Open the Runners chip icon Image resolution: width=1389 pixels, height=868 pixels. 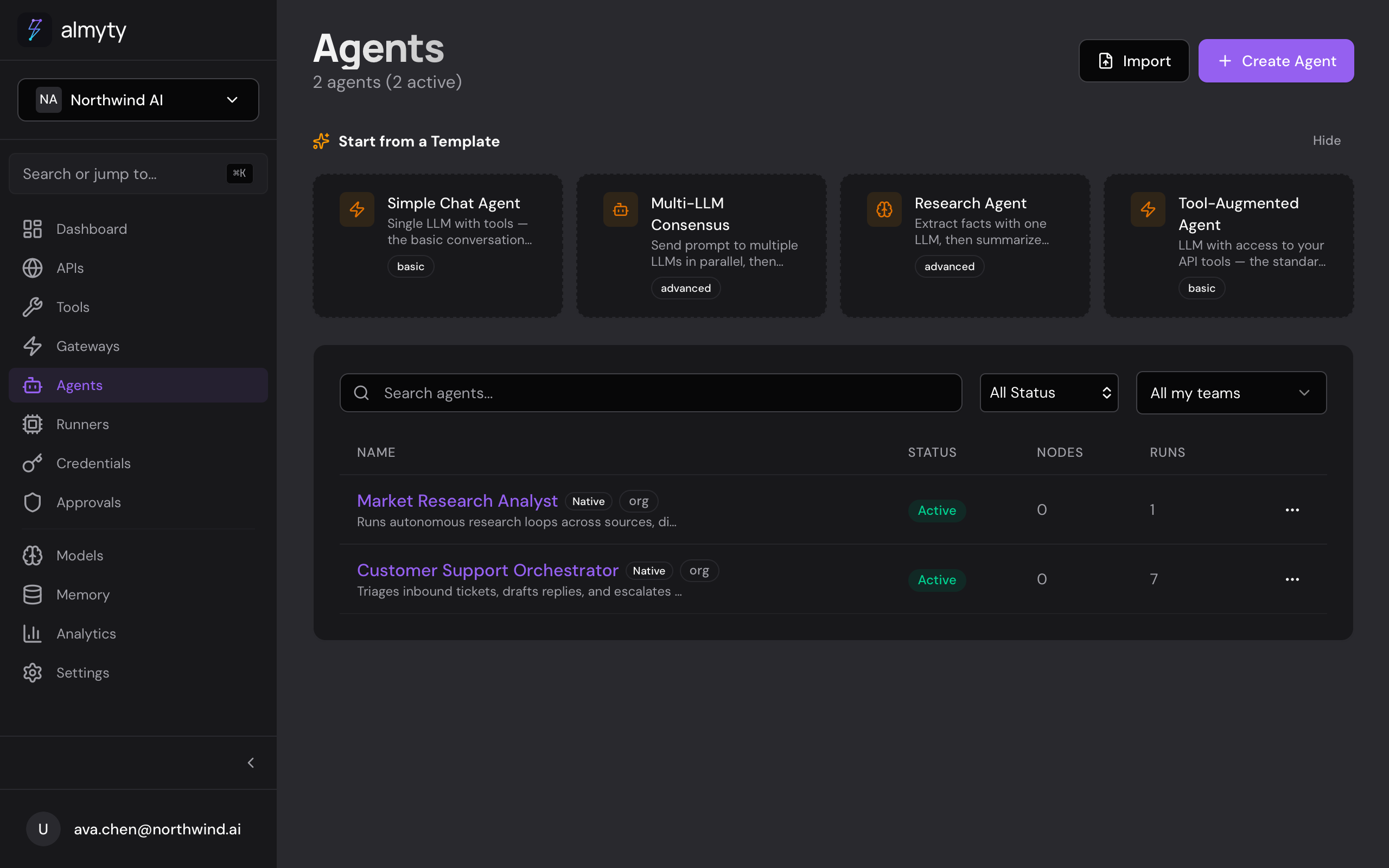pyautogui.click(x=33, y=424)
